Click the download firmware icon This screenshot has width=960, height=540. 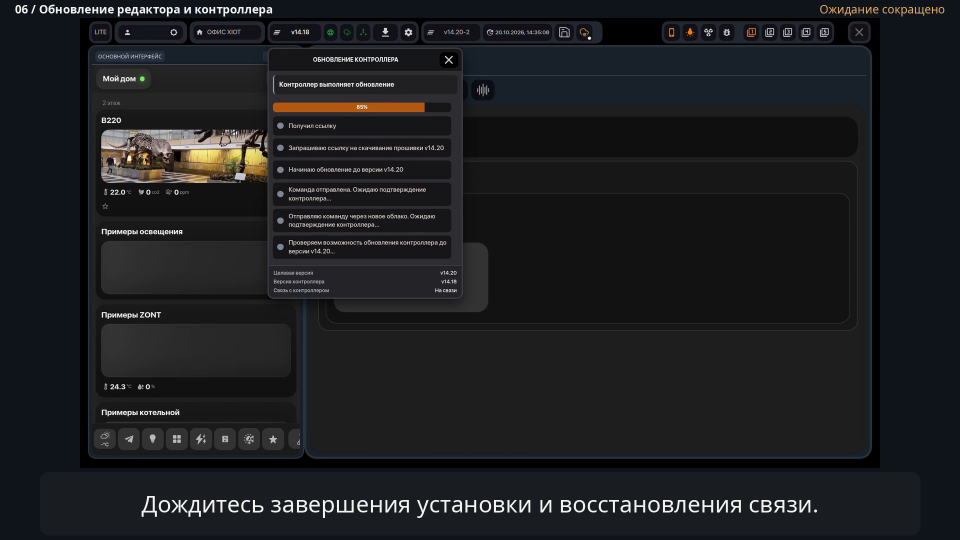385,32
